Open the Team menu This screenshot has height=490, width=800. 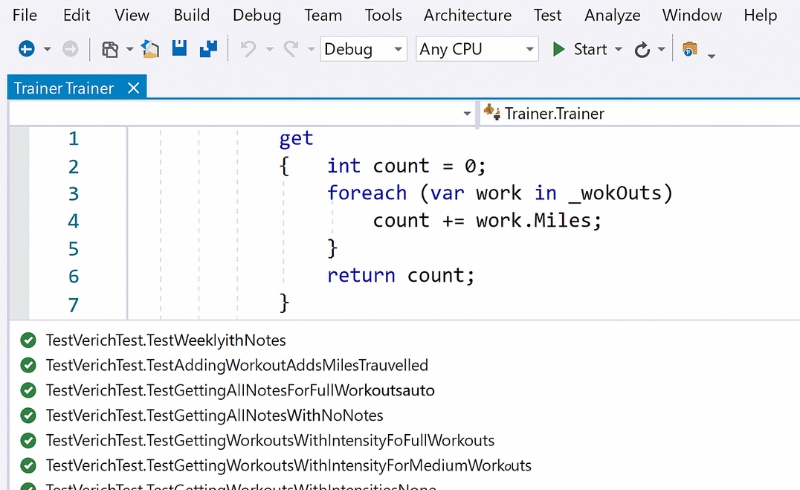click(323, 15)
